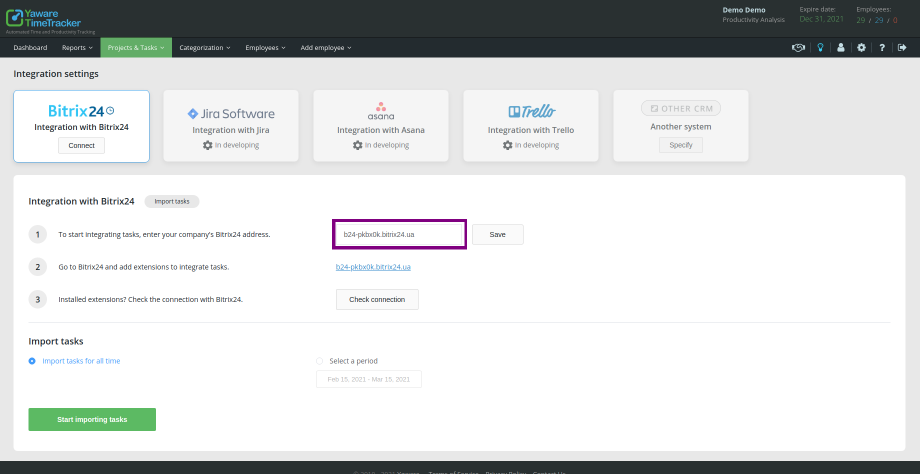Click the red 0 employees count
The height and width of the screenshot is (474, 920).
(895, 20)
